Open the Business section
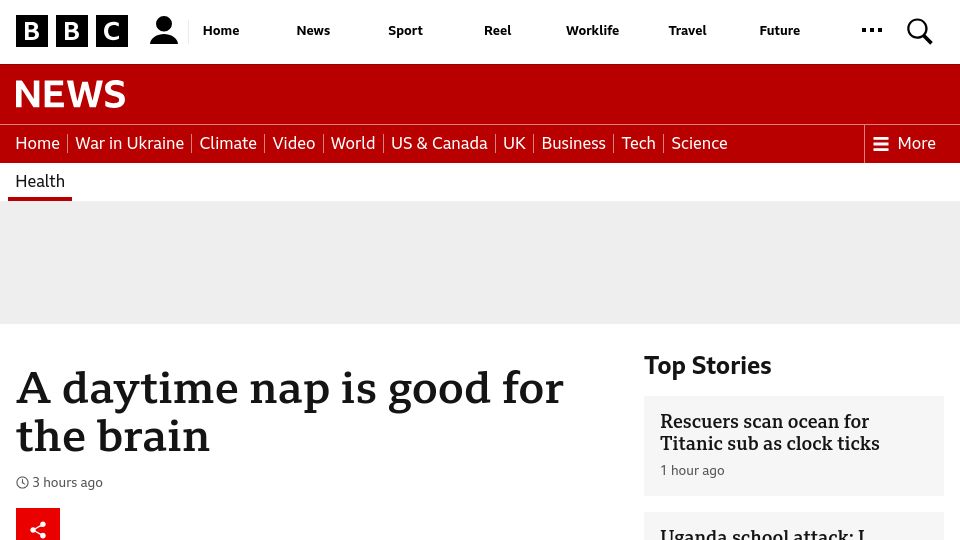Viewport: 960px width, 540px height. (574, 143)
